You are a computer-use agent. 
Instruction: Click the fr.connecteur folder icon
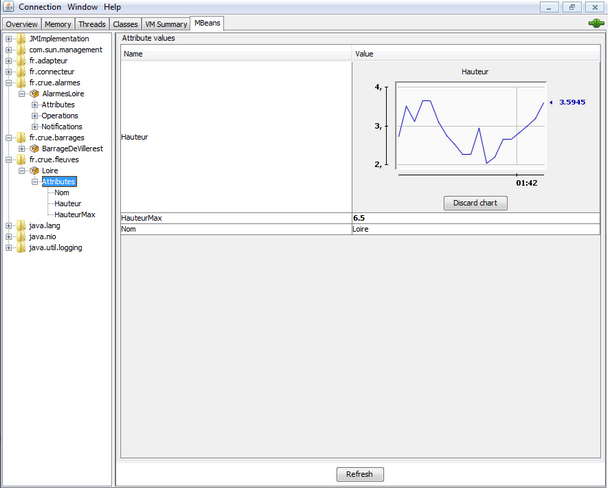coord(21,71)
